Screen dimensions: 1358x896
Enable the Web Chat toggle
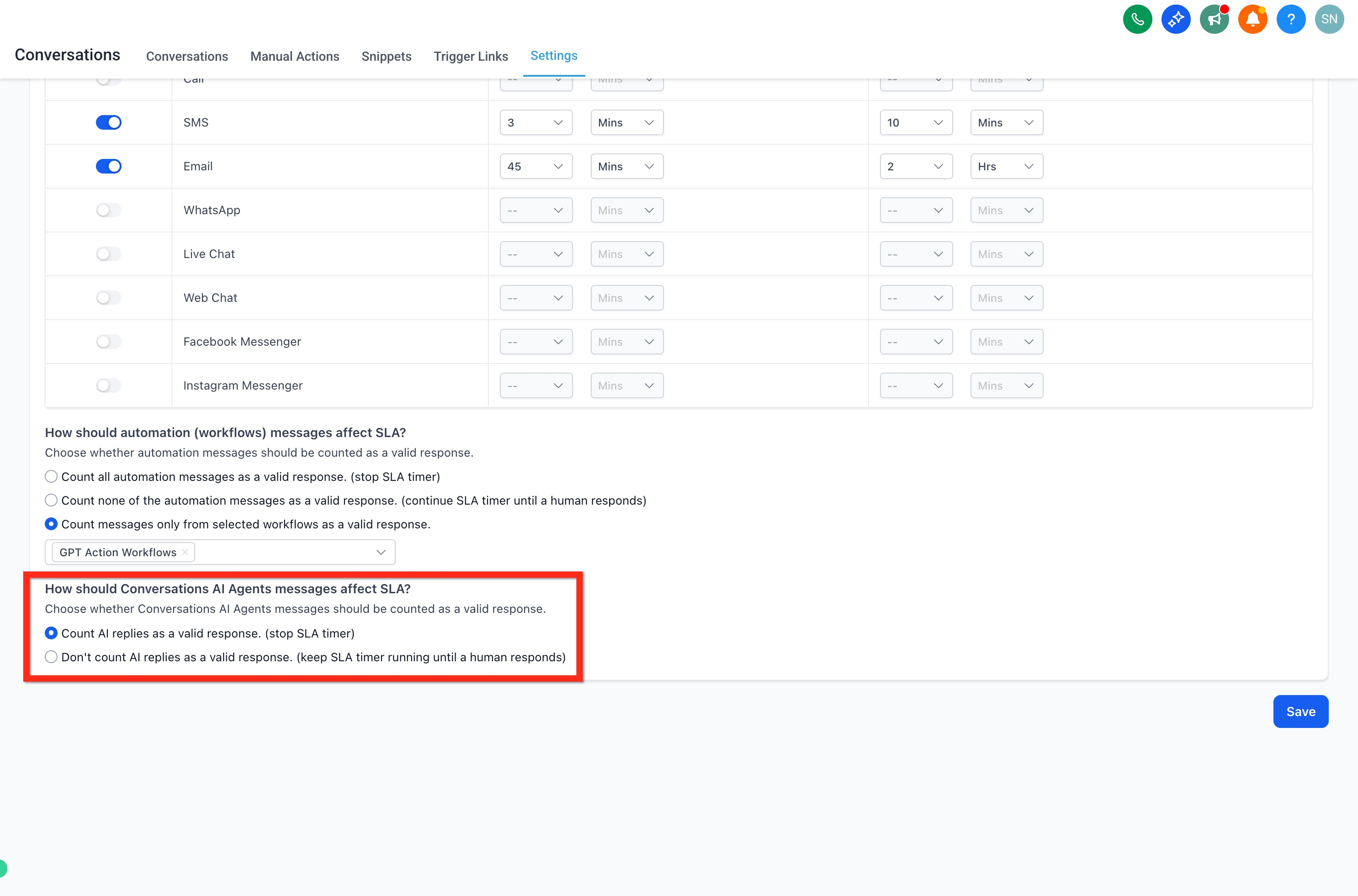pyautogui.click(x=109, y=298)
